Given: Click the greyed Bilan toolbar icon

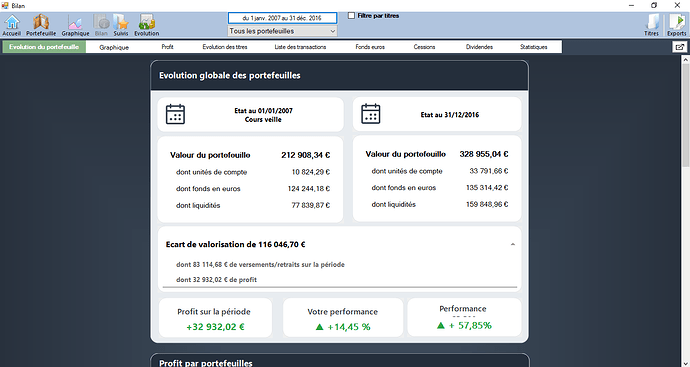Looking at the screenshot, I should pos(101,25).
